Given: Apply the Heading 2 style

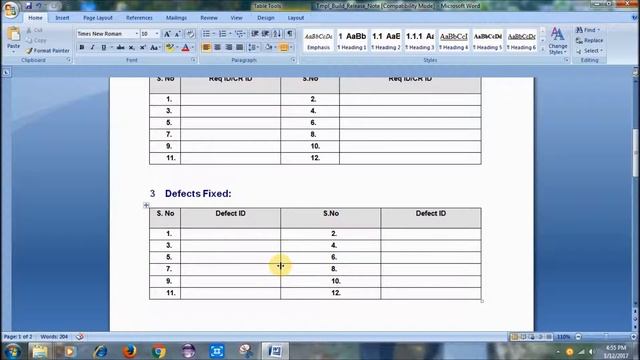Looking at the screenshot, I should tap(386, 40).
